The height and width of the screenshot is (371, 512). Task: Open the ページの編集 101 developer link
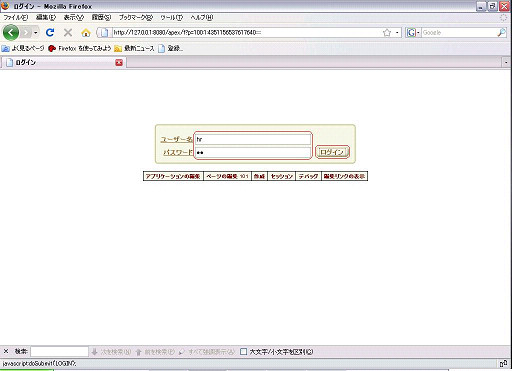pos(227,176)
